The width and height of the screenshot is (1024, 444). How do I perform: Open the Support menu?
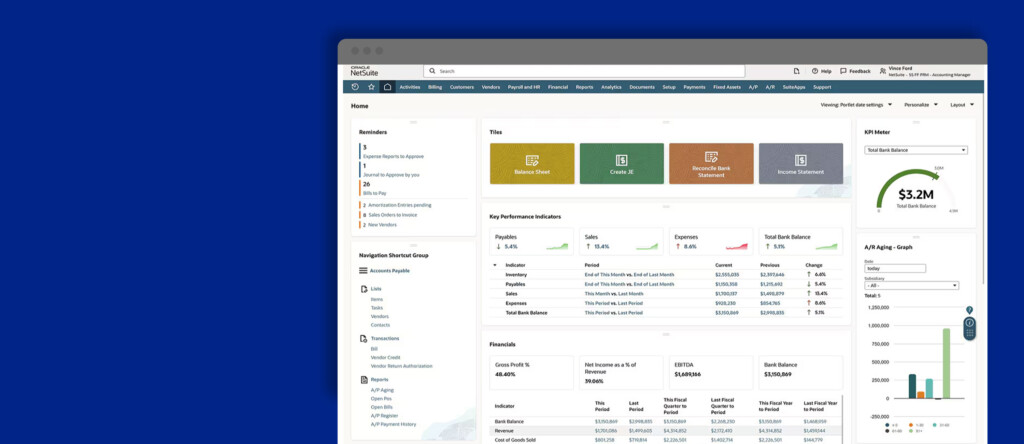point(822,87)
